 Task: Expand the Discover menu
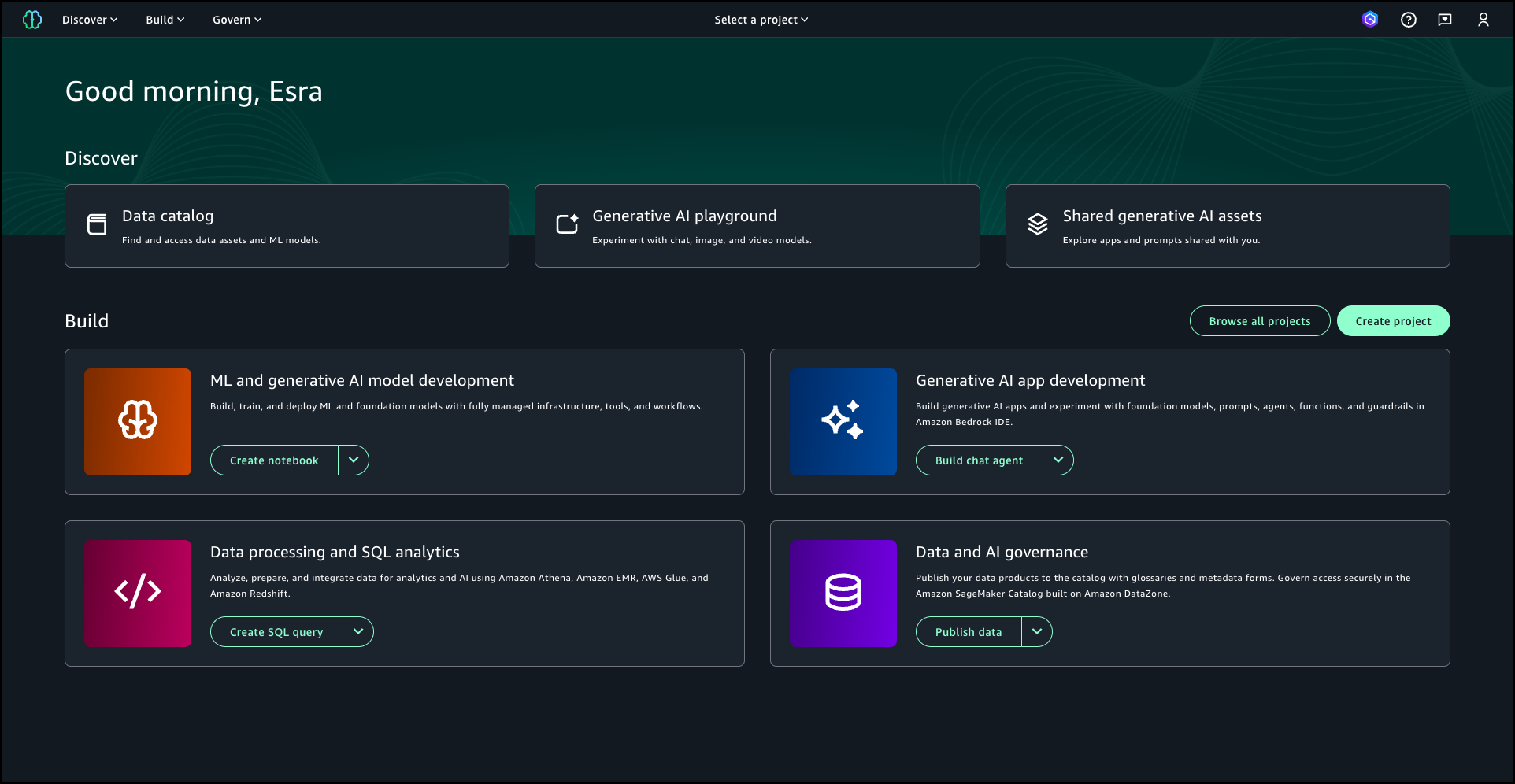coord(90,20)
